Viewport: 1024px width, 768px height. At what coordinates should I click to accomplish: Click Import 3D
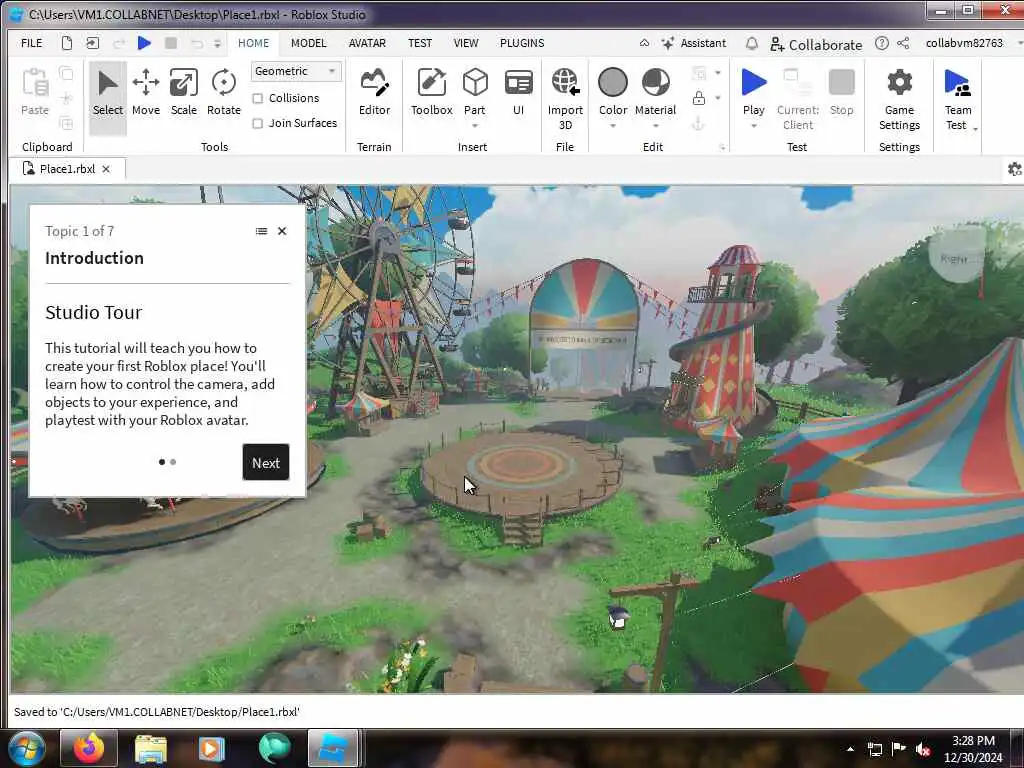565,99
